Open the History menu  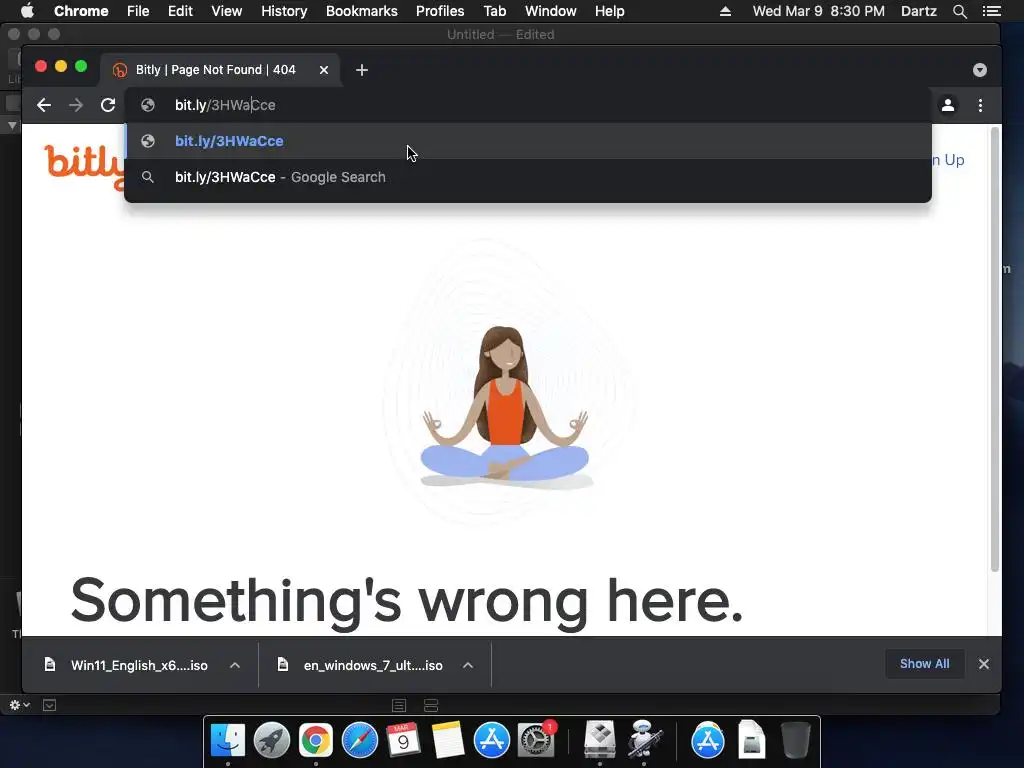(x=284, y=11)
